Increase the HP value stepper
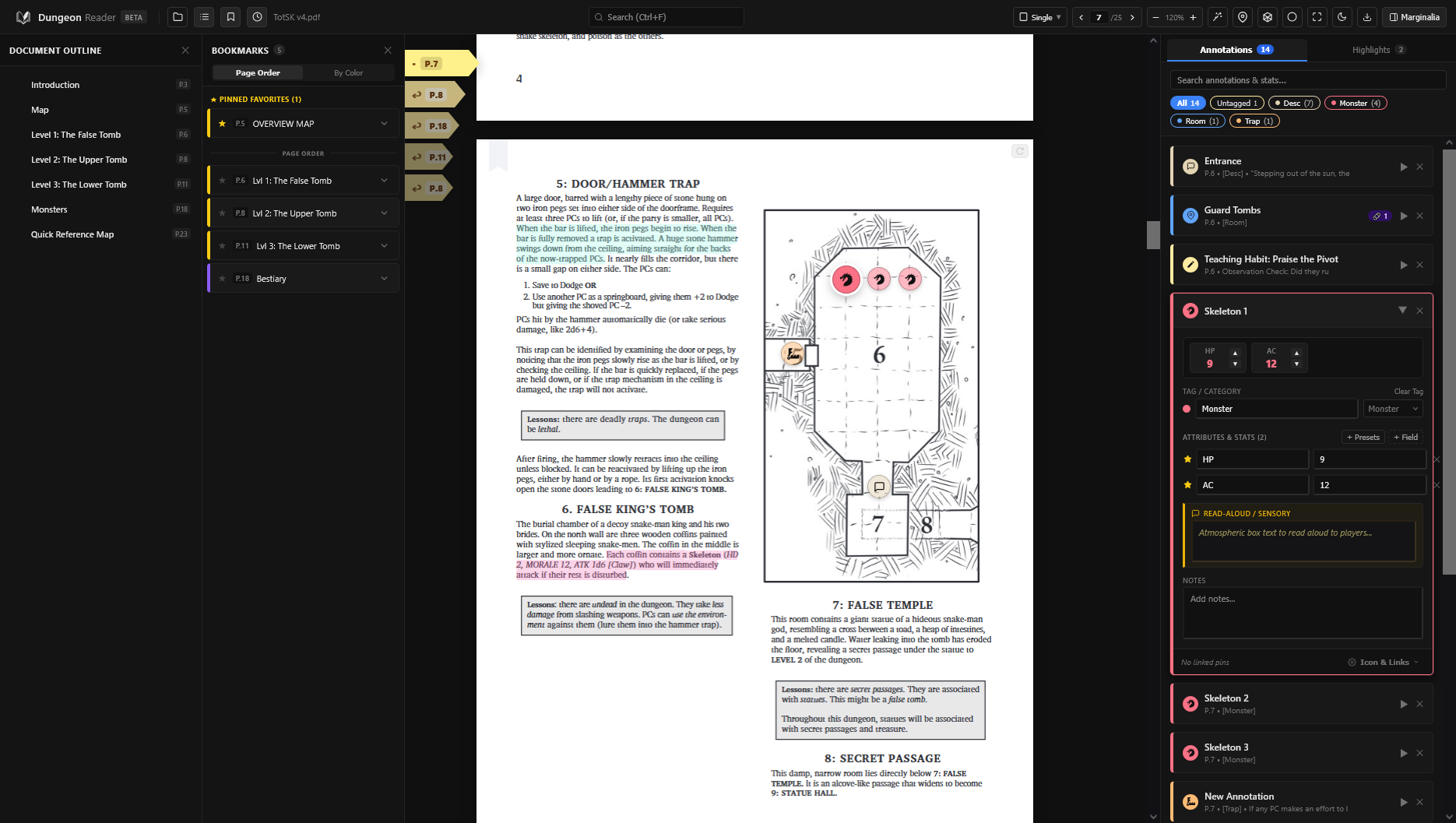1456x823 pixels. (1235, 353)
